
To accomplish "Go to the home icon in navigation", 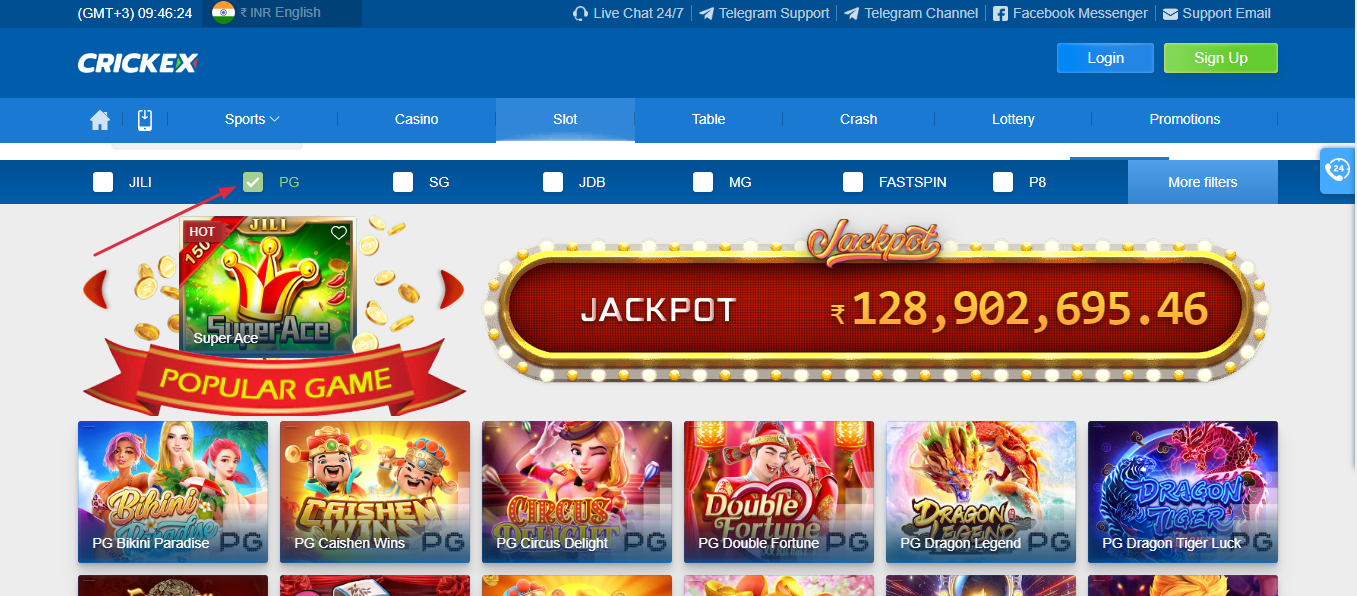I will coord(100,120).
